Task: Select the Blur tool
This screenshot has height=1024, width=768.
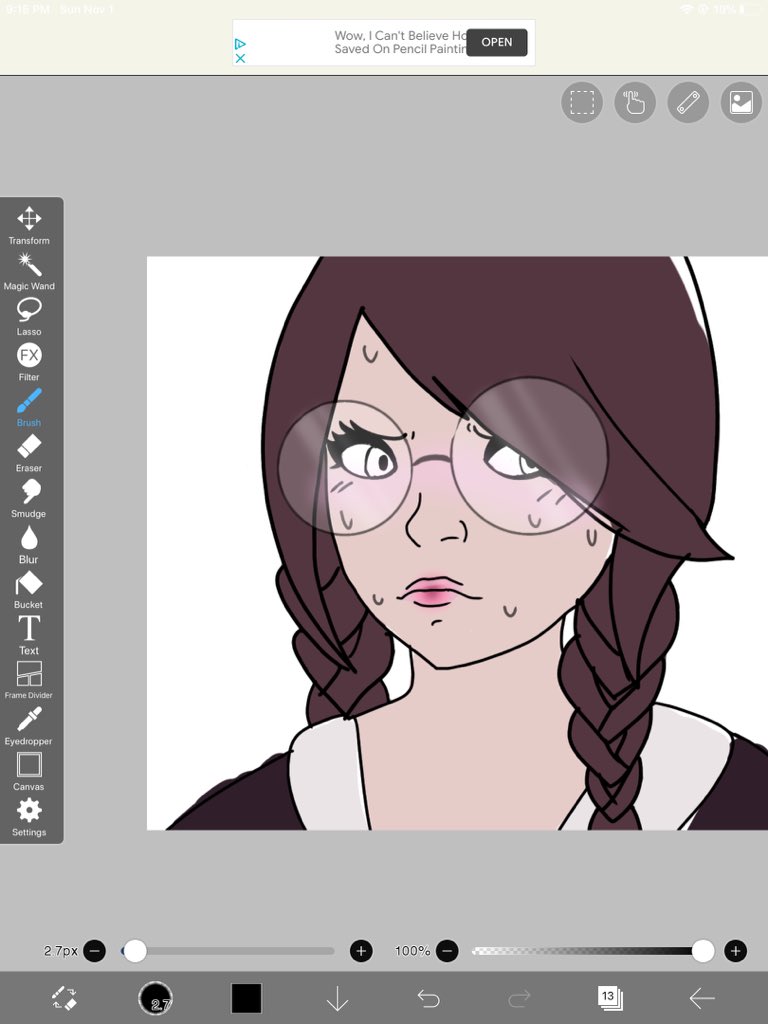Action: pos(29,545)
